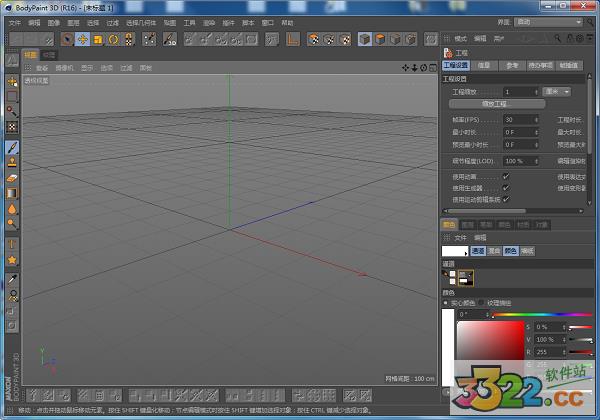Select the Move tool in top toolbar
Image resolution: width=600 pixels, height=420 pixels.
(82, 39)
